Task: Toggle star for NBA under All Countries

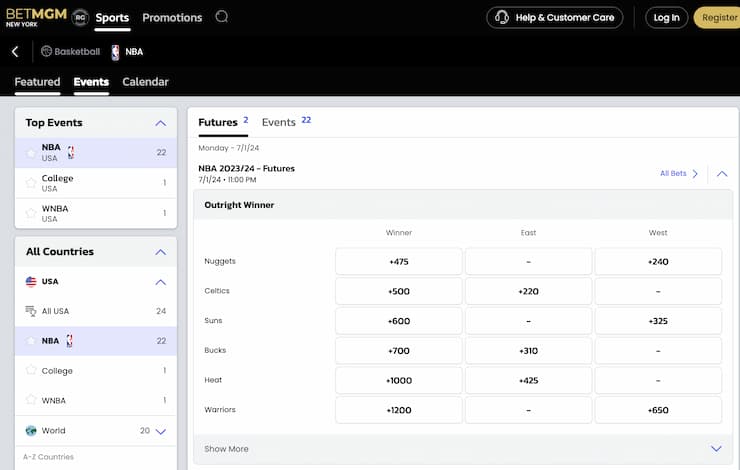Action: 31,341
